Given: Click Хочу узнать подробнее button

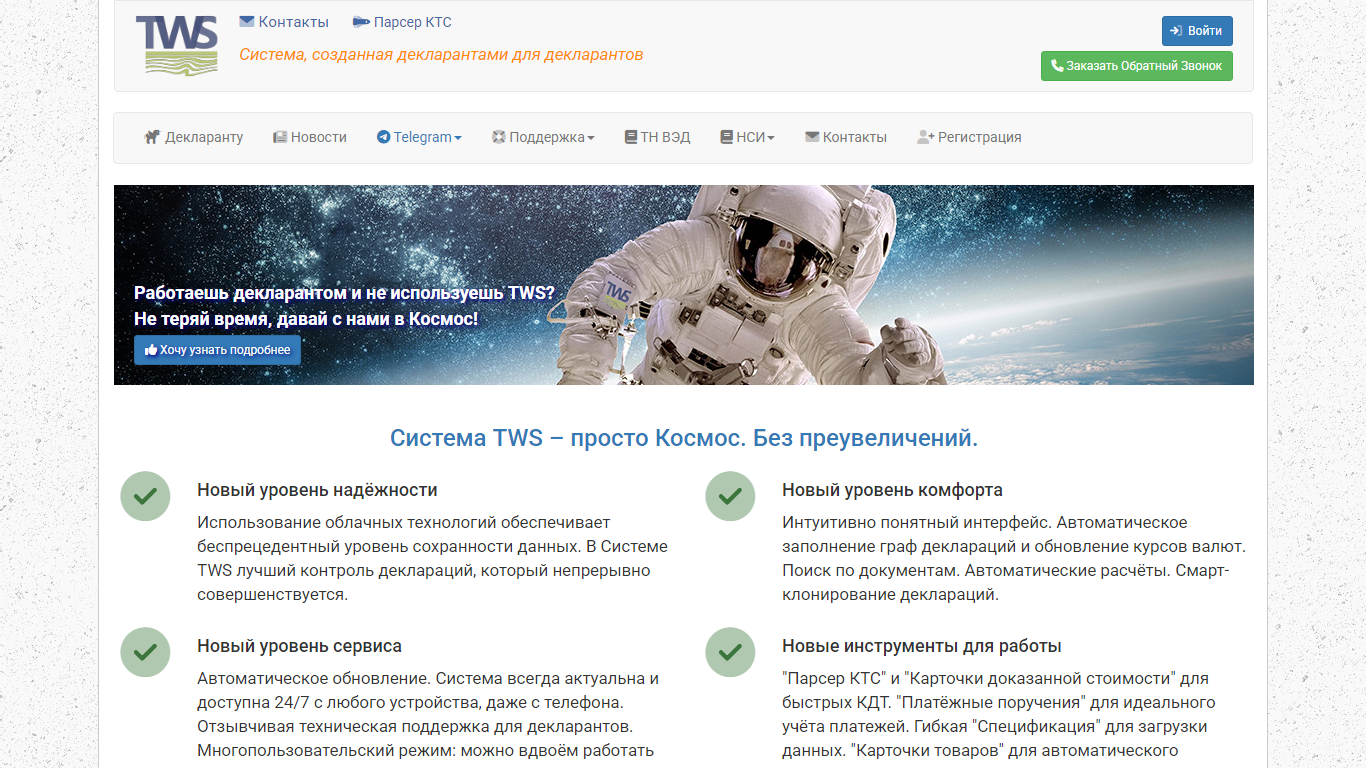Looking at the screenshot, I should (x=217, y=350).
